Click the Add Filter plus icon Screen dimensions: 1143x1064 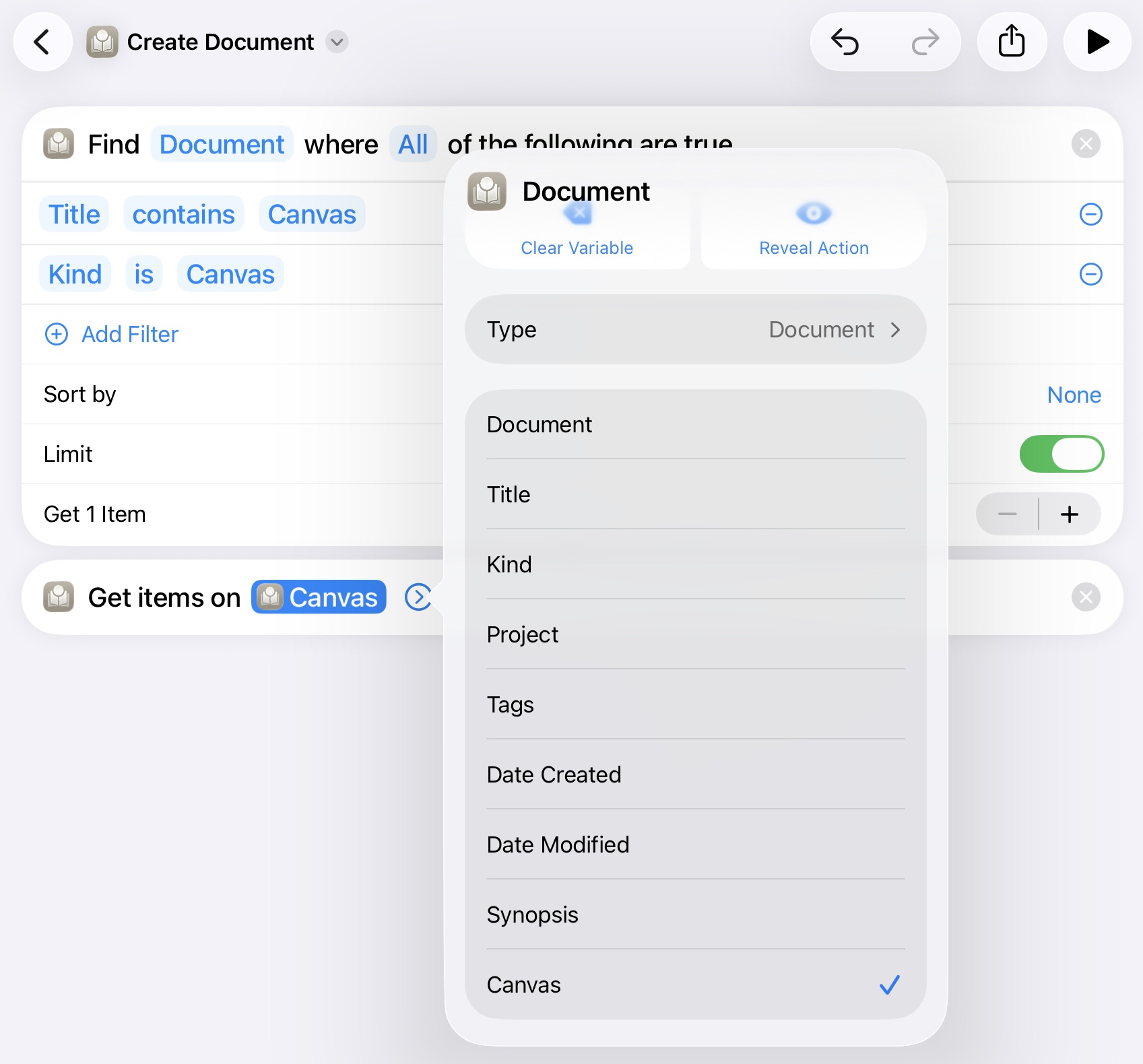pos(57,334)
